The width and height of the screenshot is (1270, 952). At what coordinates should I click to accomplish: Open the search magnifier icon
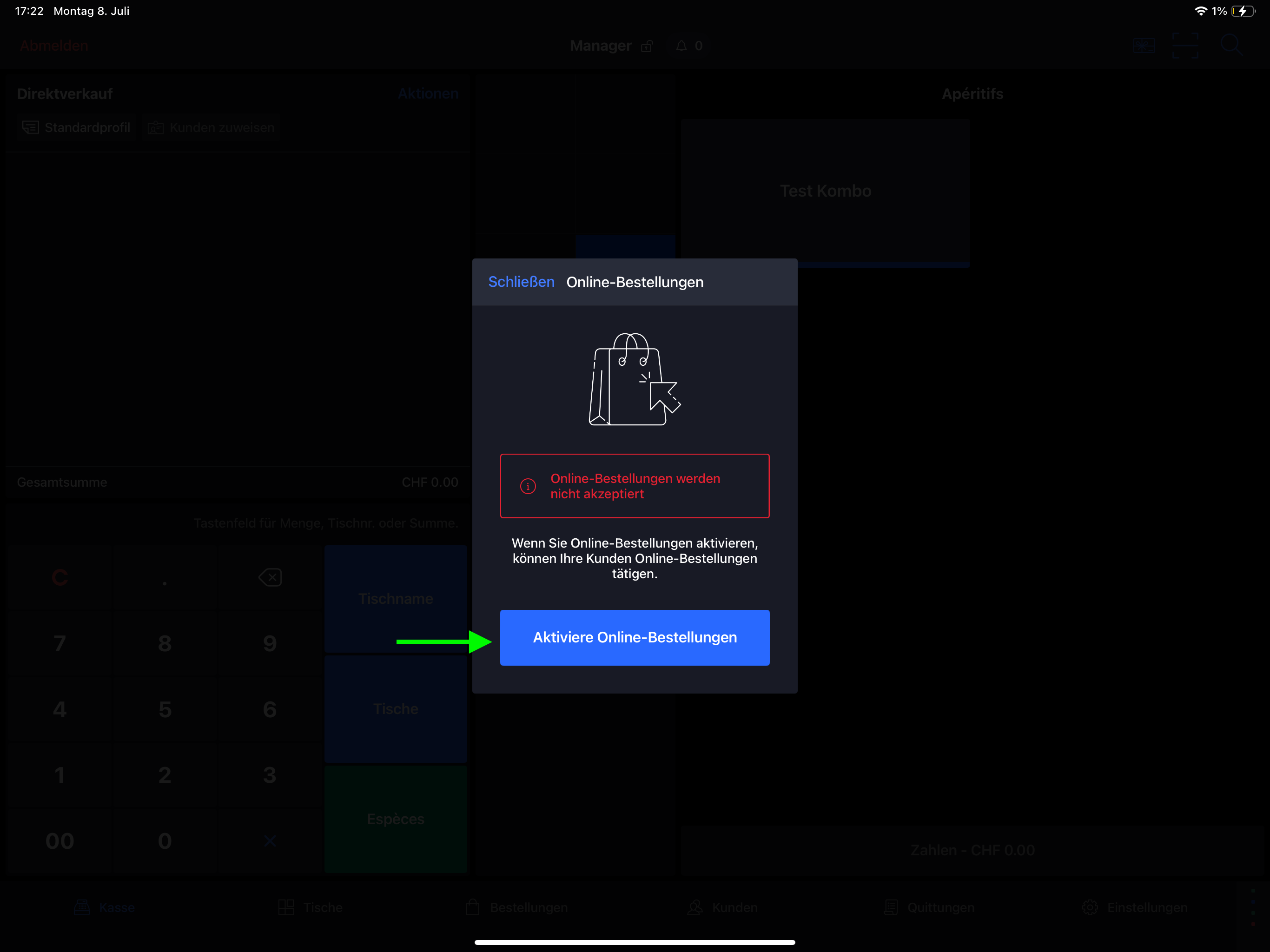[1231, 46]
